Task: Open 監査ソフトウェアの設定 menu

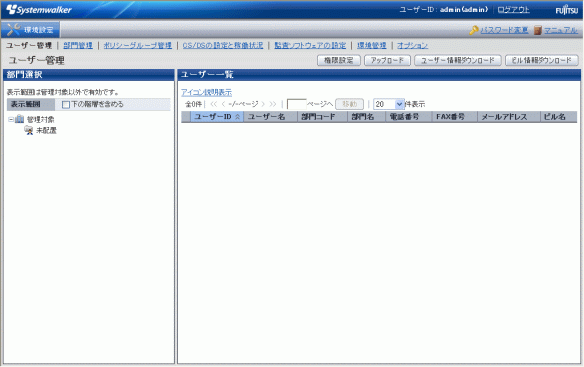Action: click(310, 45)
